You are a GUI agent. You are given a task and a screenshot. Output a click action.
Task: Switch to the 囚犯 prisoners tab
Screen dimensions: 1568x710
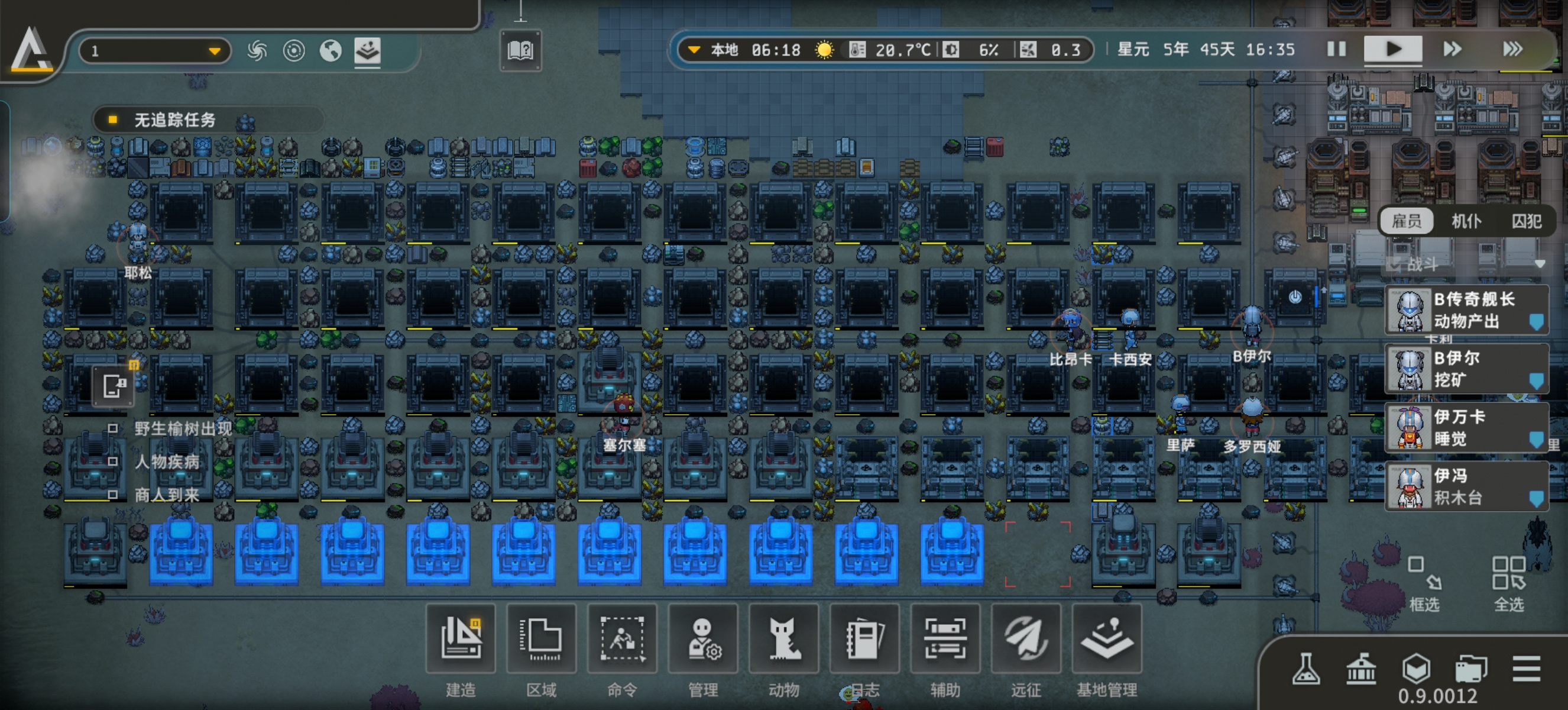coord(1526,221)
